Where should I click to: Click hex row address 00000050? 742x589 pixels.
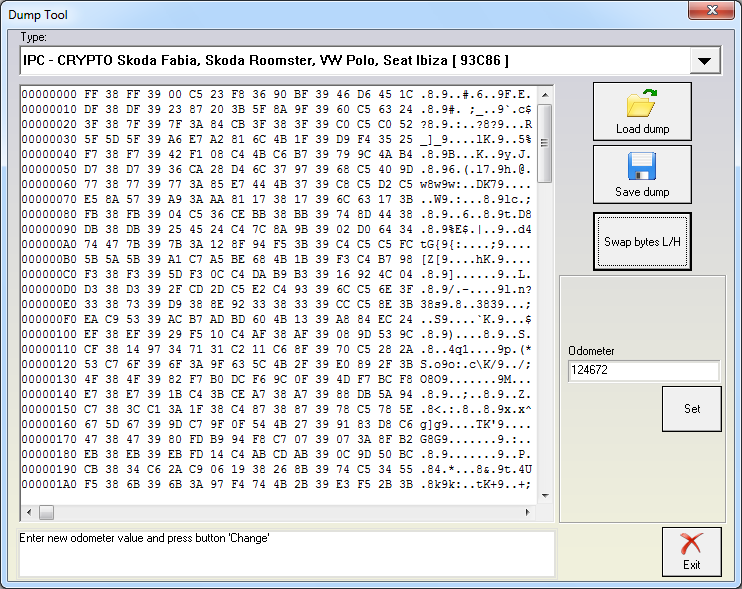(49, 169)
